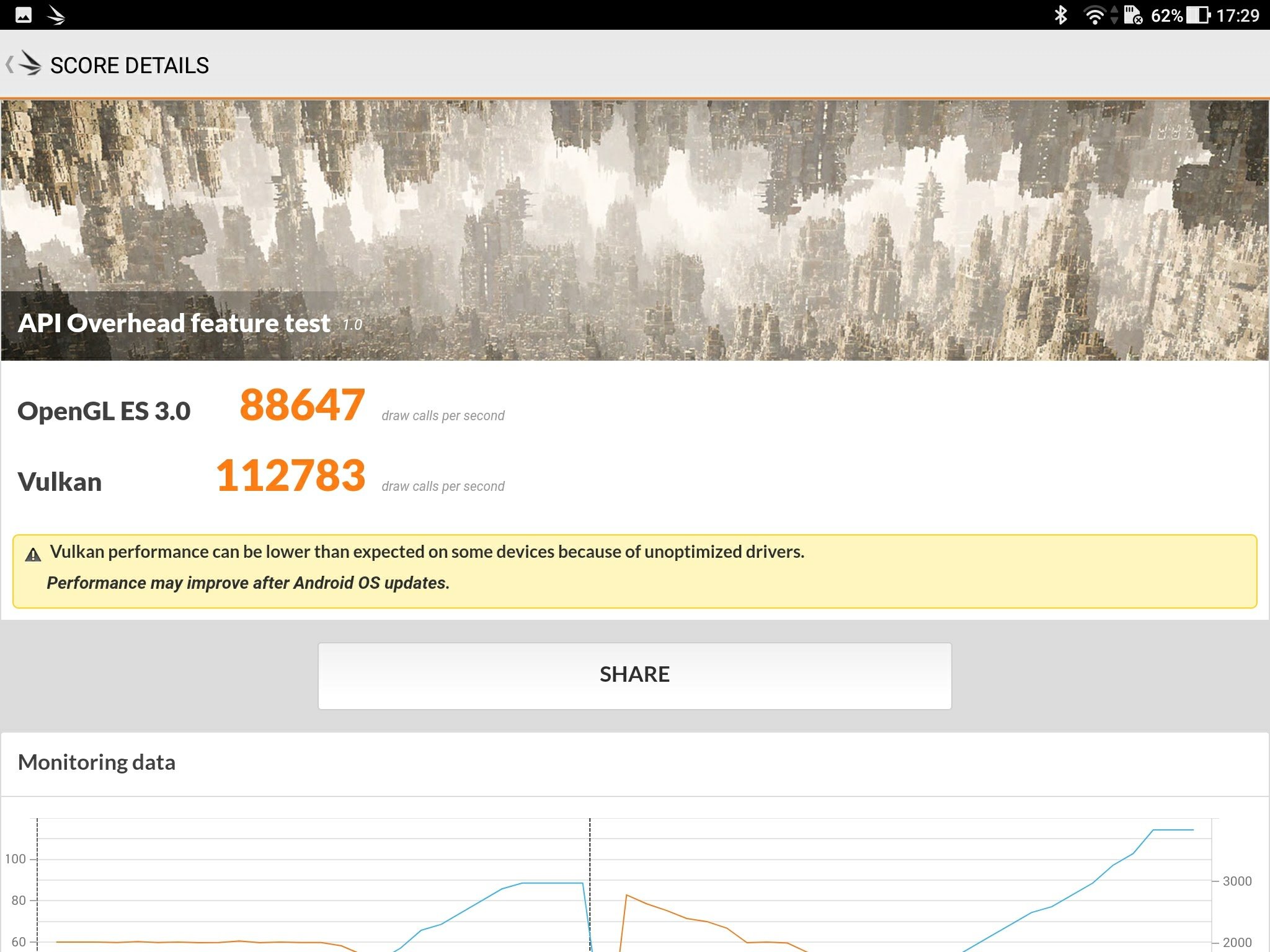Tap the Monitoring data heading
The image size is (1270, 952).
click(x=97, y=762)
